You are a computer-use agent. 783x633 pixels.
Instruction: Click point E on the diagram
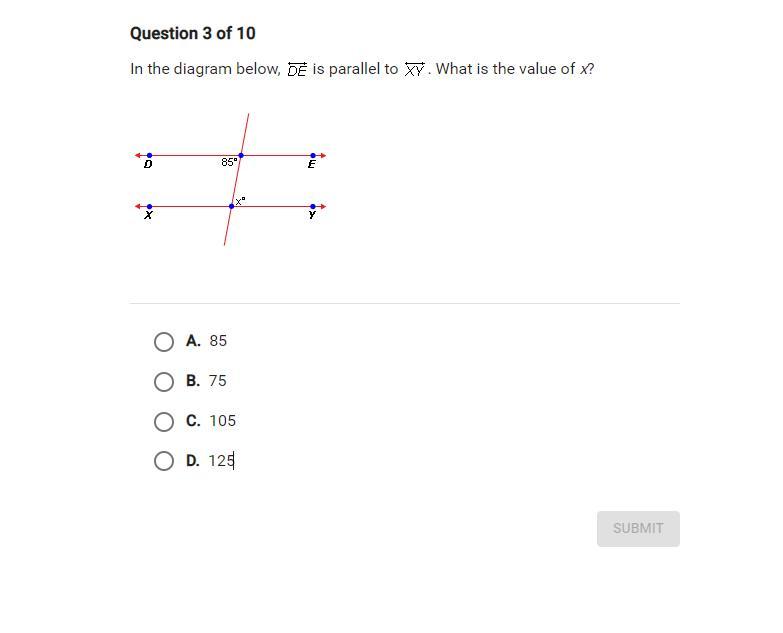313,156
